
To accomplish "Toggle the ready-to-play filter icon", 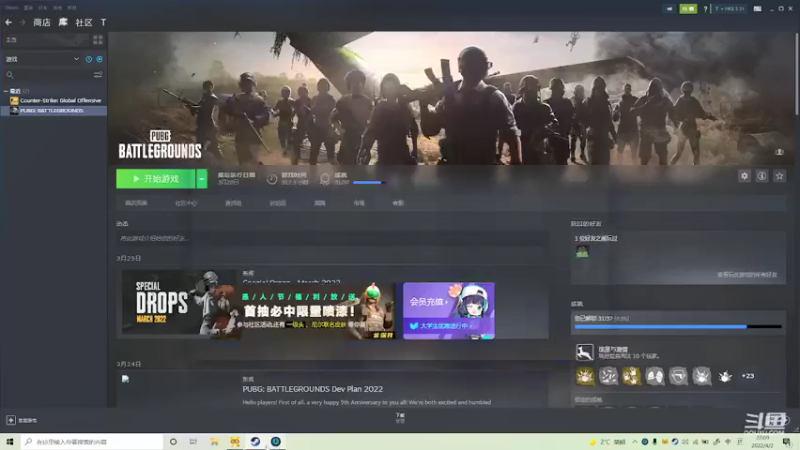I will 99,59.
